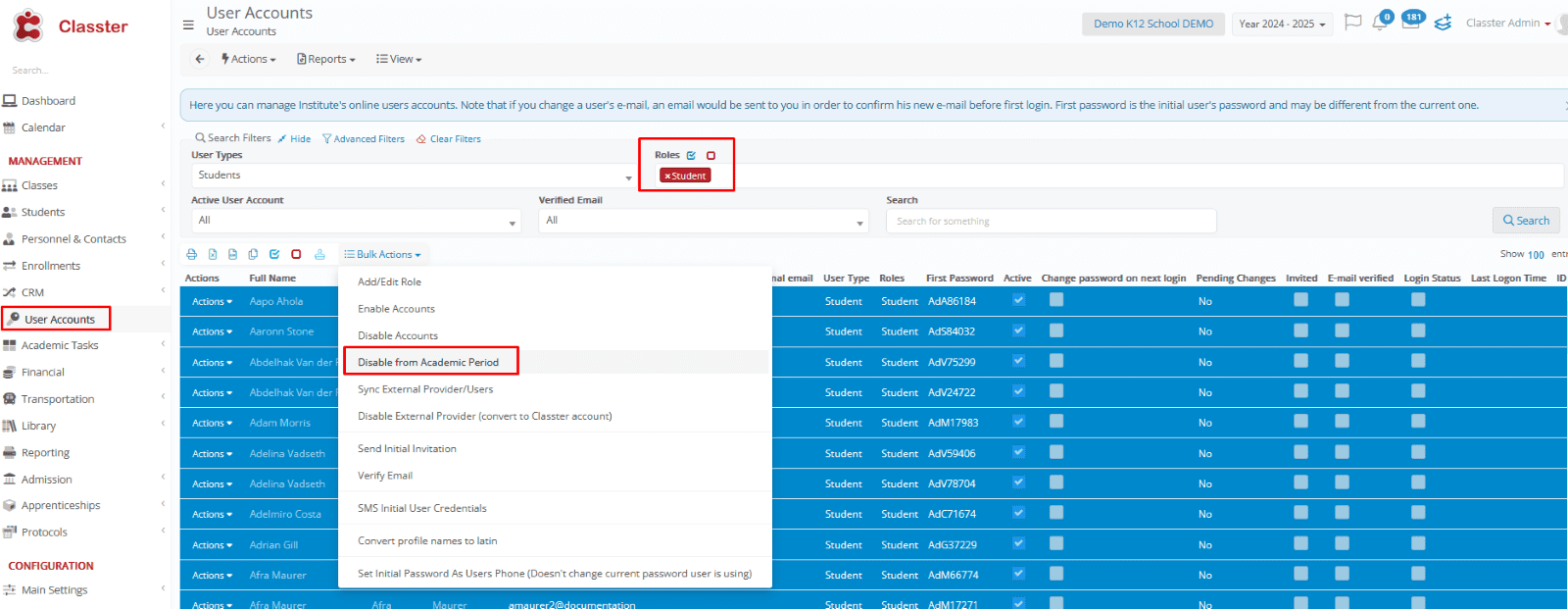1568x609 pixels.
Task: Open notifications bell icon
Action: 1381,22
